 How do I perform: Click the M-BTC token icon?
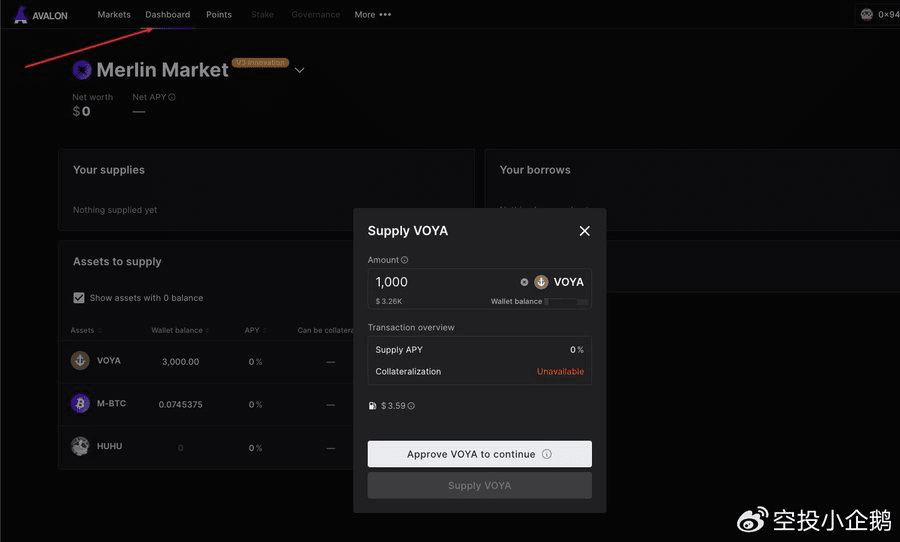point(80,404)
